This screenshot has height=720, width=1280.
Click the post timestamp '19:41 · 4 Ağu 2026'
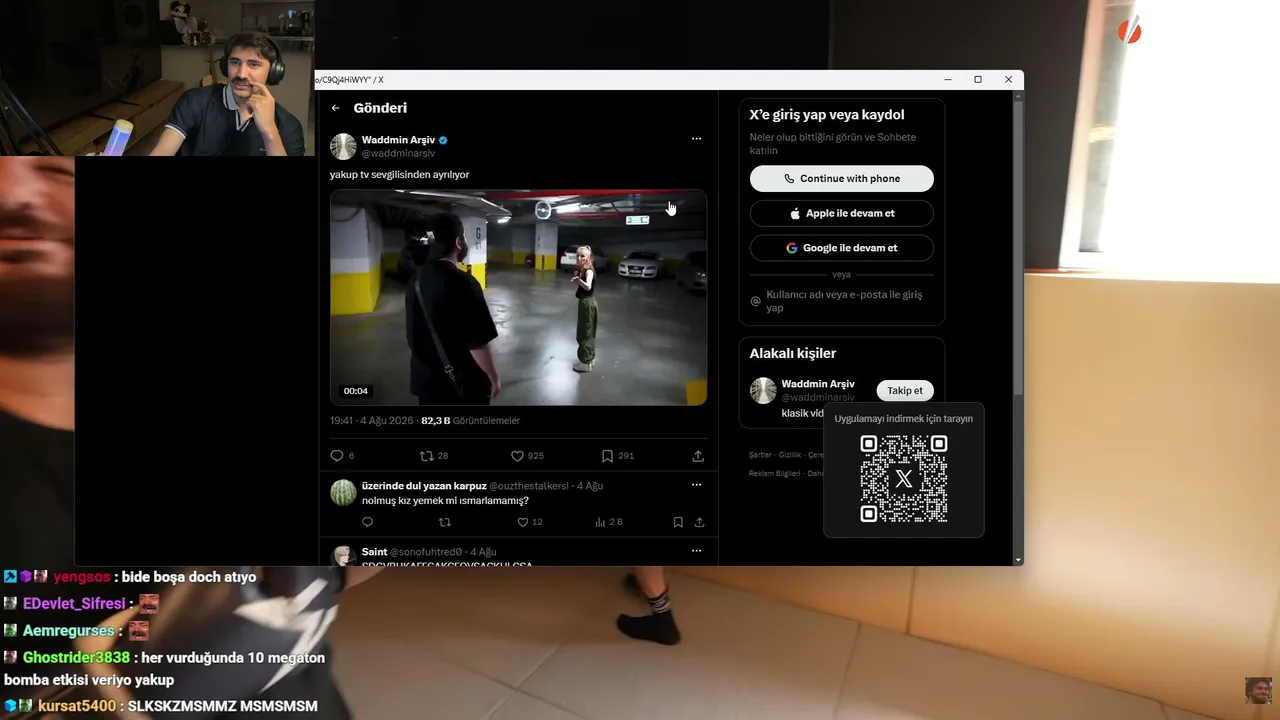tap(372, 421)
